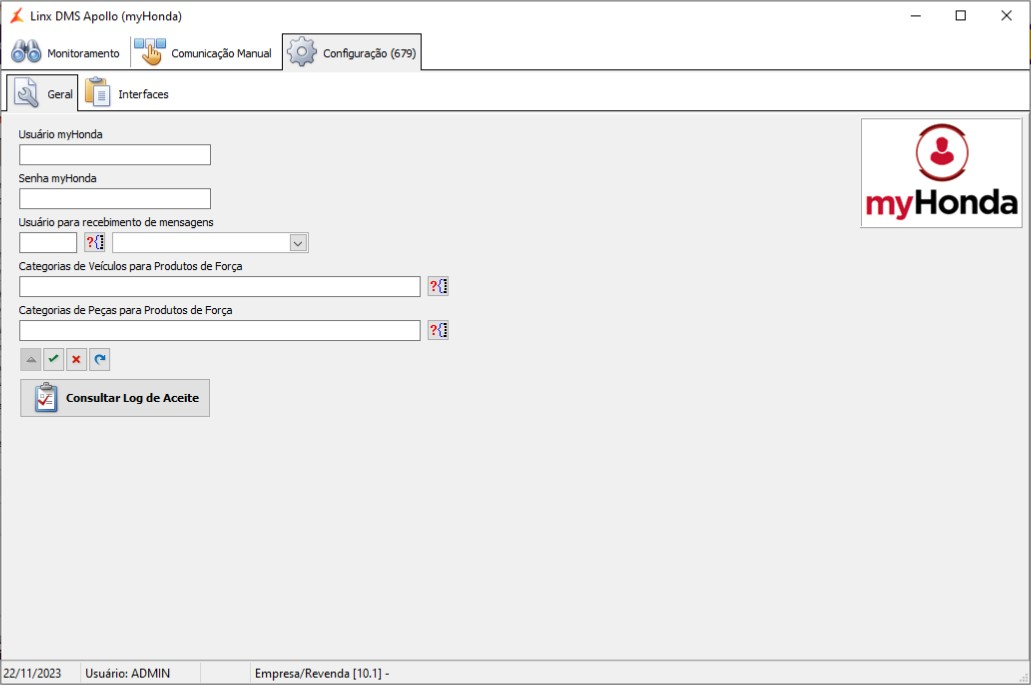Open Consultar Log de Aceite
Viewport: 1031px width, 685px height.
click(115, 398)
